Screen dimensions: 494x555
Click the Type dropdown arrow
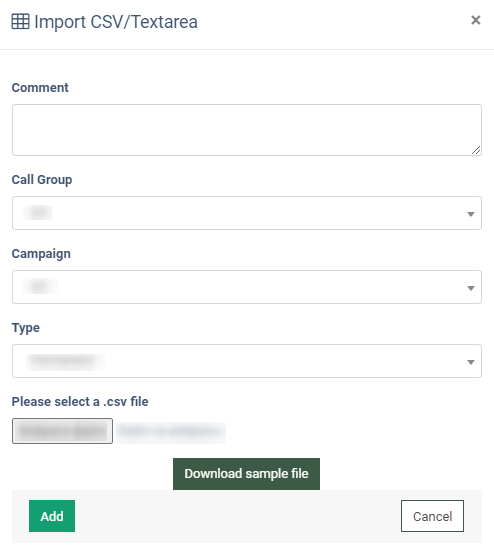[471, 362]
